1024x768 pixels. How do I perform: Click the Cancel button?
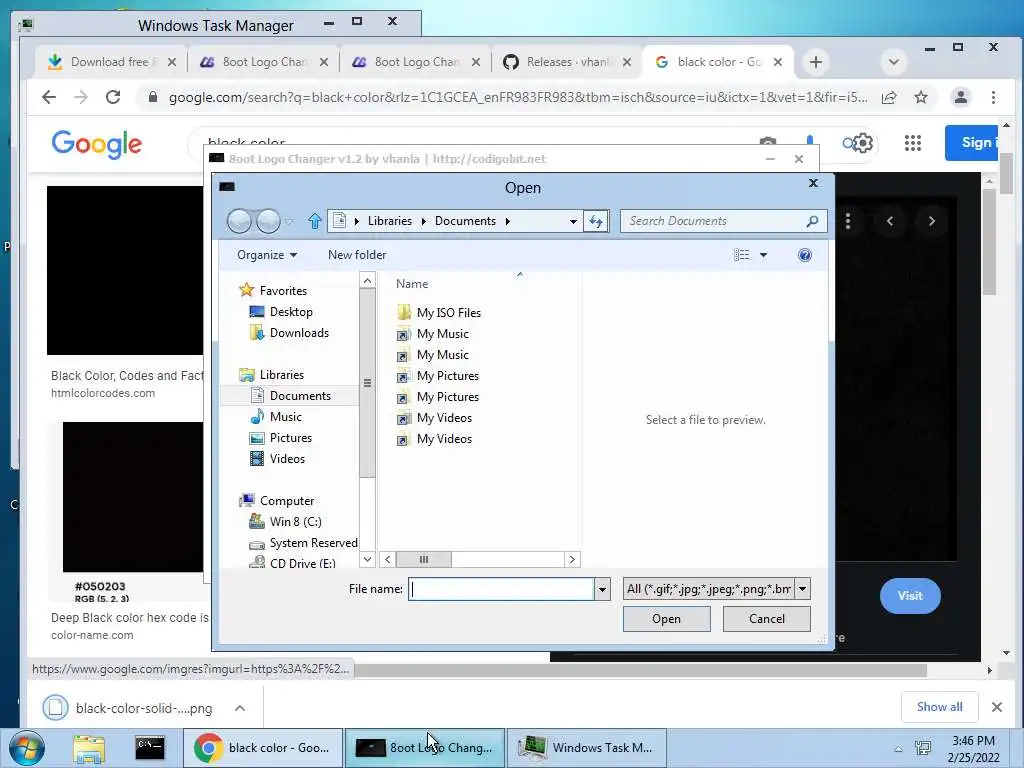click(767, 618)
